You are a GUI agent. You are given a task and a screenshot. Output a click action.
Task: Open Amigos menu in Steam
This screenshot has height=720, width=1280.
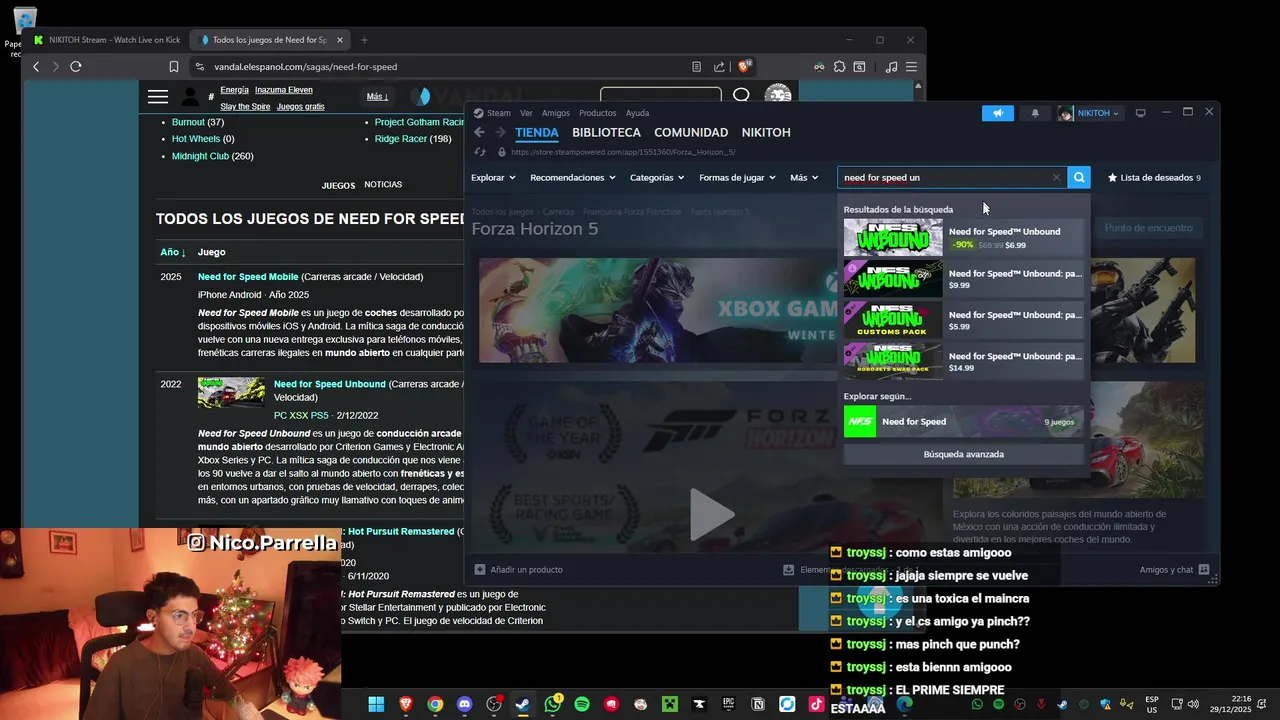pos(555,113)
